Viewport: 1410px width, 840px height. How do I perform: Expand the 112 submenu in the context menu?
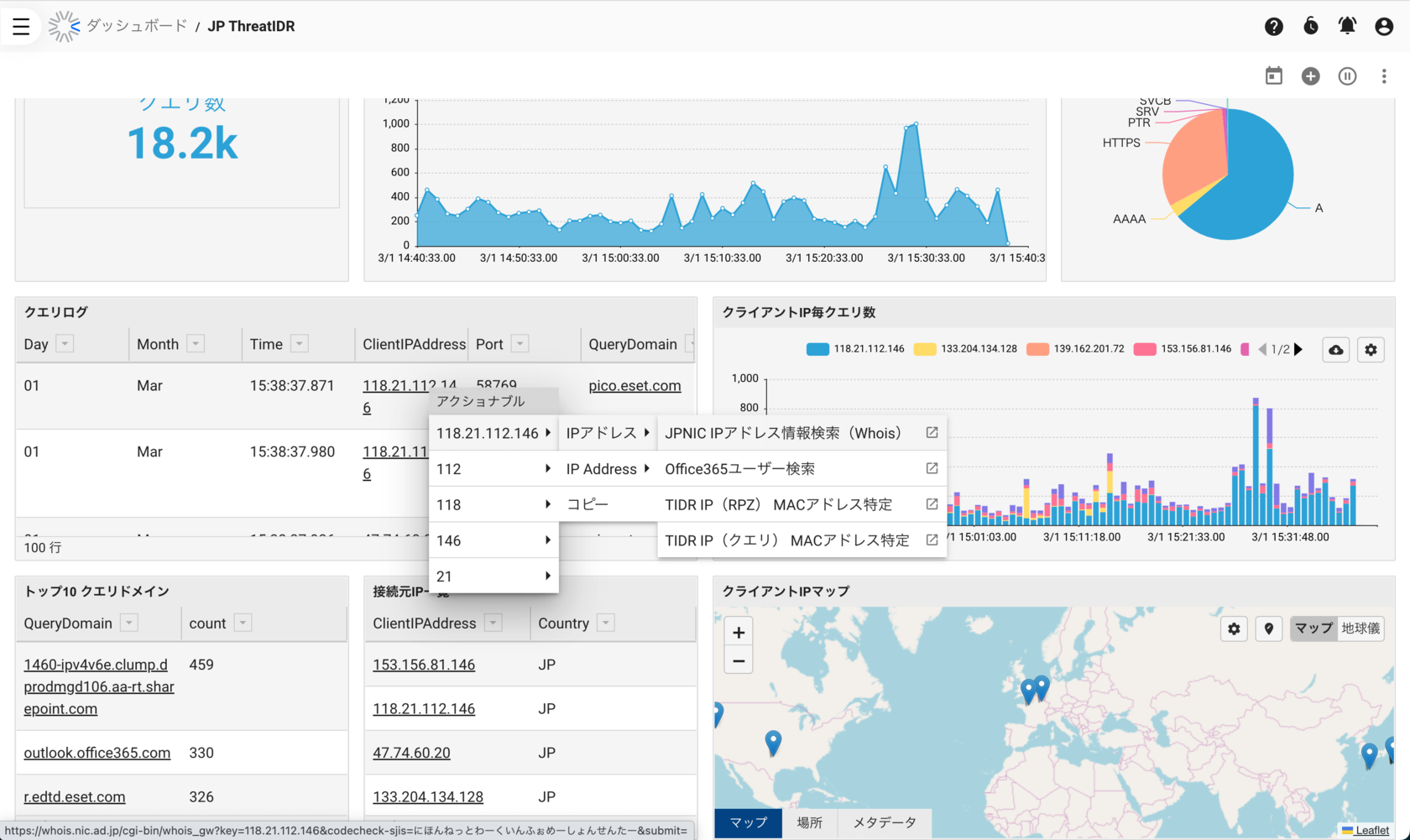[493, 469]
